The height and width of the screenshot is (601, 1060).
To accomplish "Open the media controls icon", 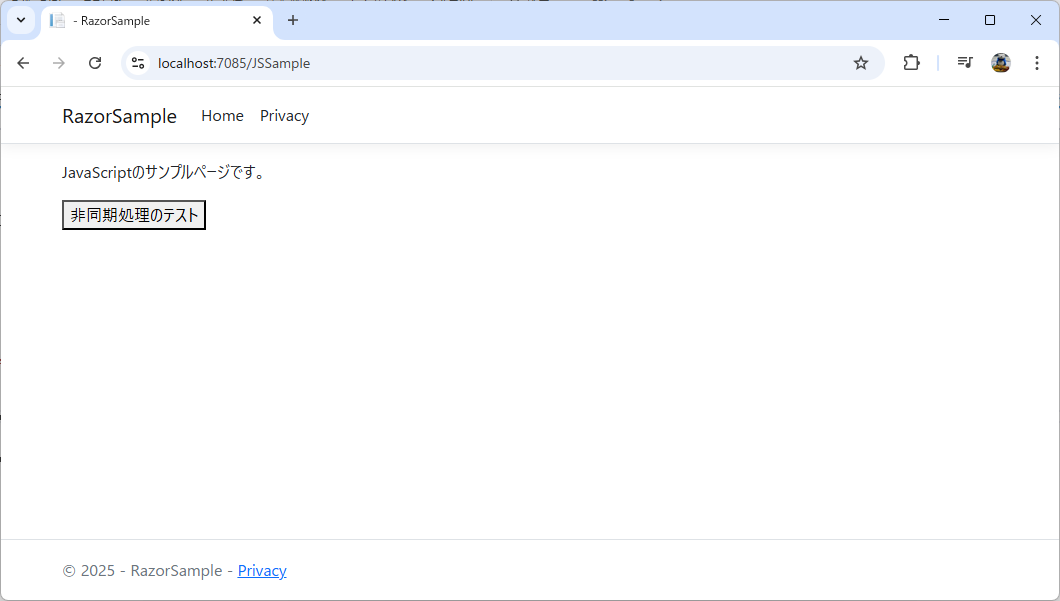I will 964,63.
